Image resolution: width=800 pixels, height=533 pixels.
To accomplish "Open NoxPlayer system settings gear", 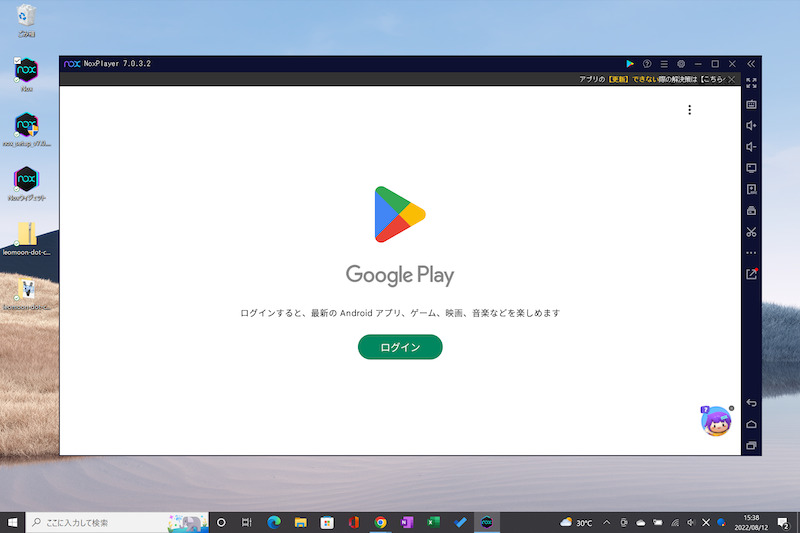I will coord(681,64).
